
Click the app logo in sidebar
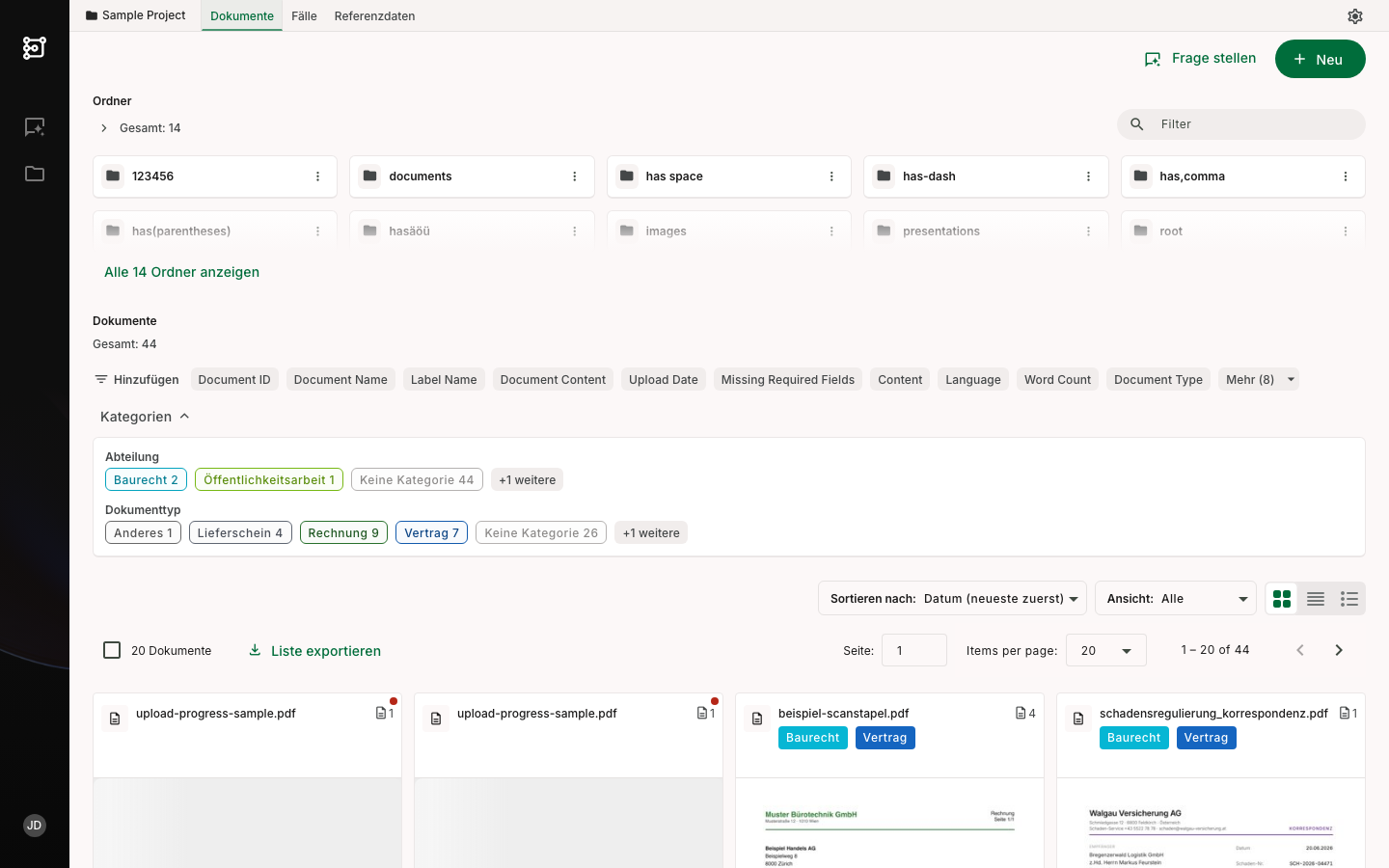point(35,47)
